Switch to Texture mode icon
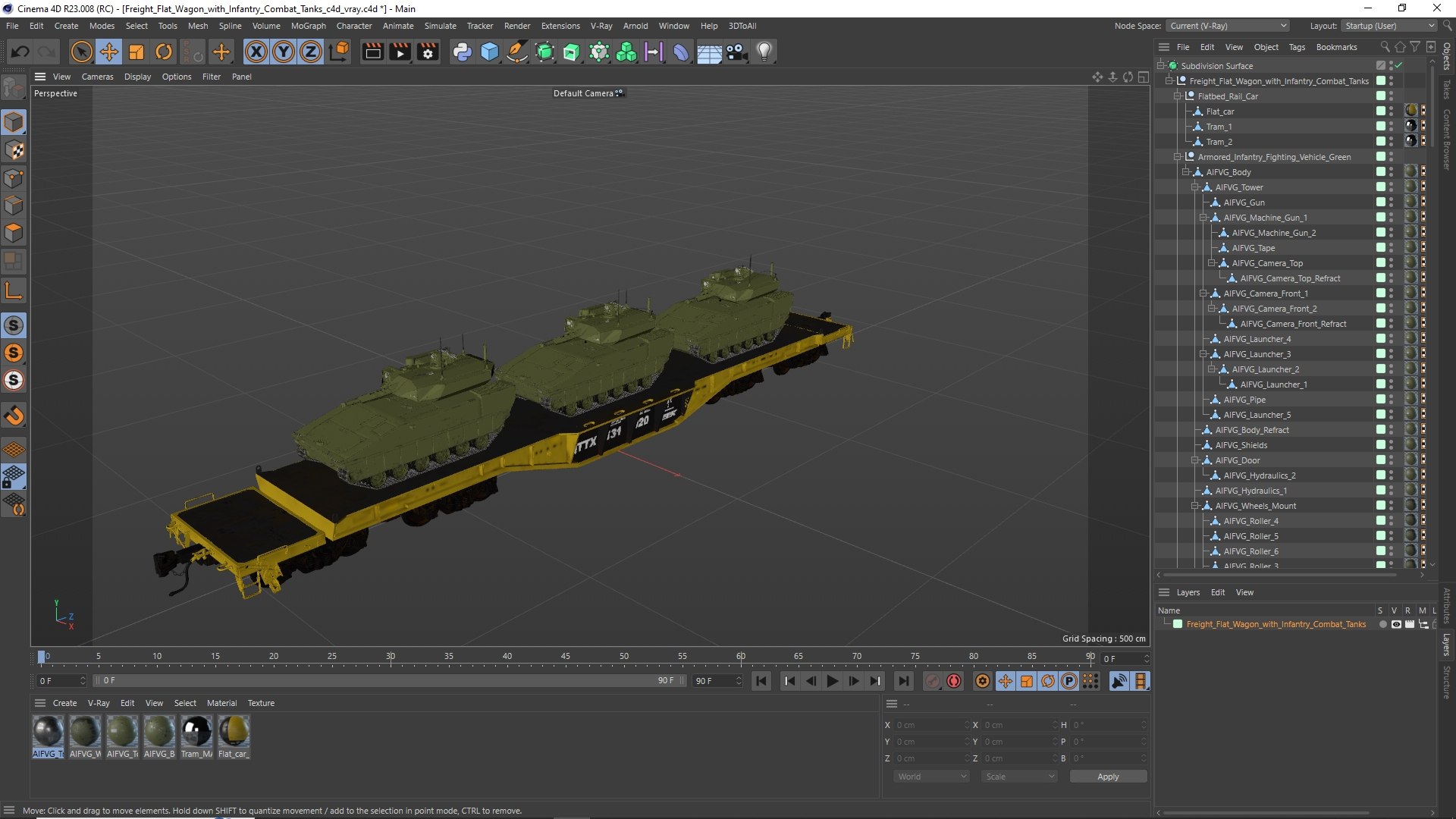 click(x=14, y=150)
